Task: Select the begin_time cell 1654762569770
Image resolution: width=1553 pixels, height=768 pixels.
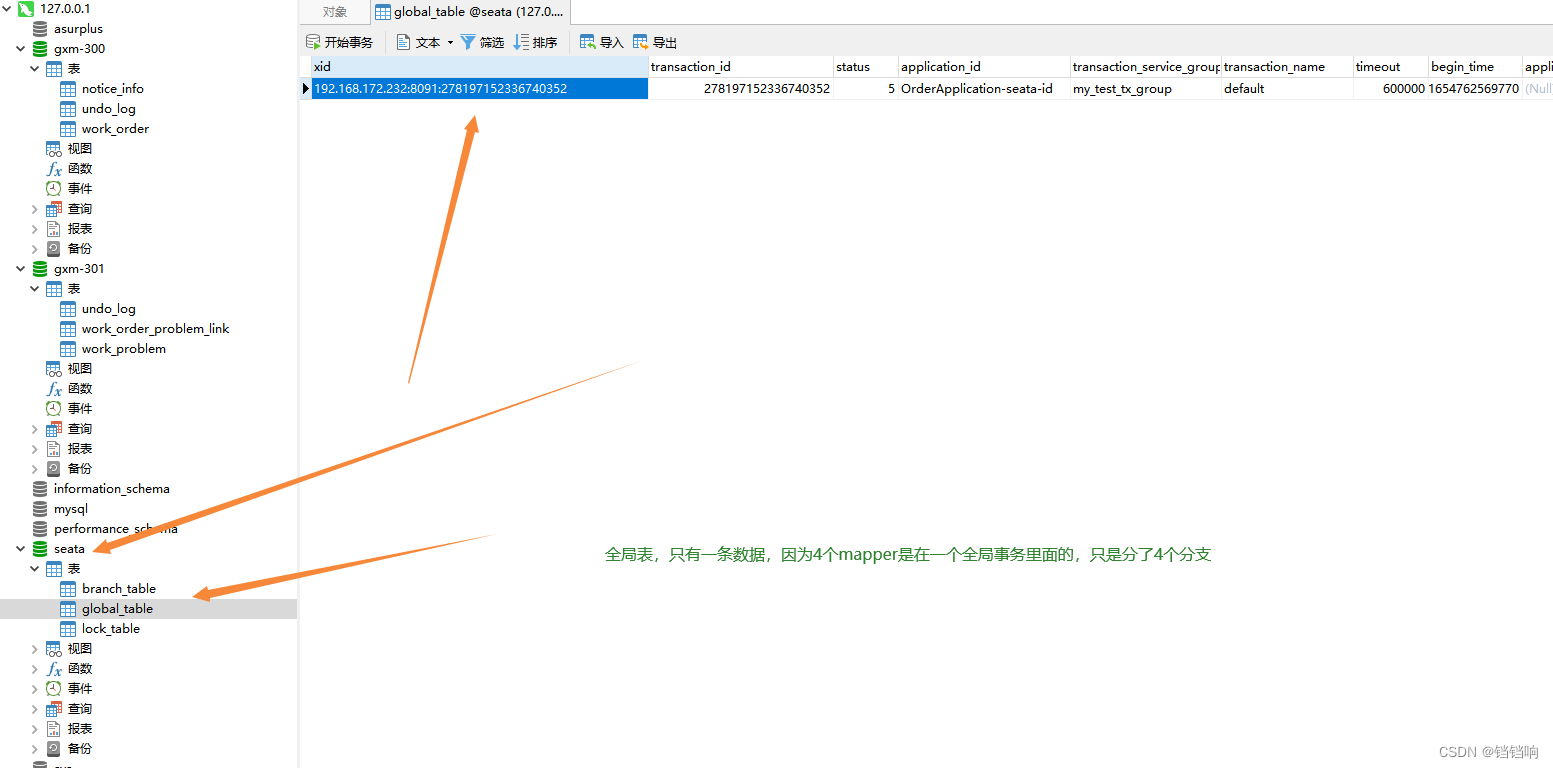Action: 1475,88
